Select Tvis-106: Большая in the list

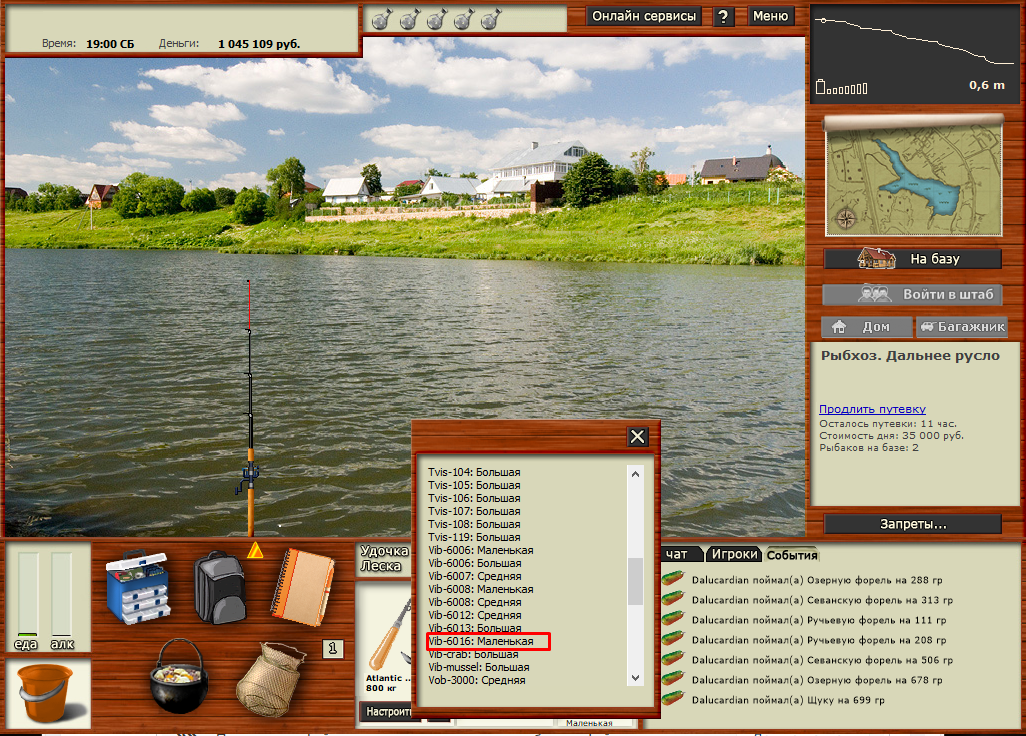(x=474, y=499)
